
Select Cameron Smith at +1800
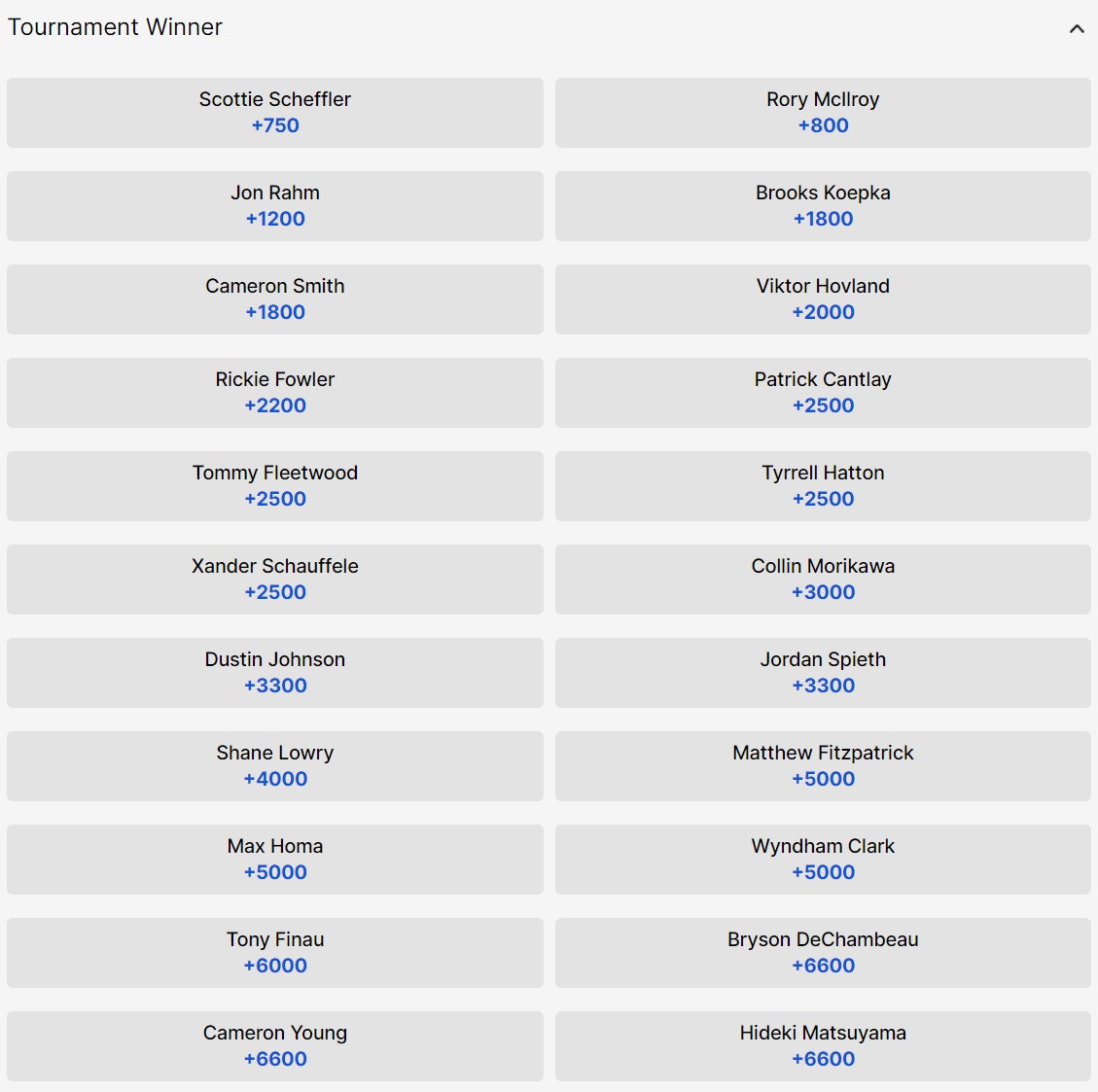[x=275, y=299]
